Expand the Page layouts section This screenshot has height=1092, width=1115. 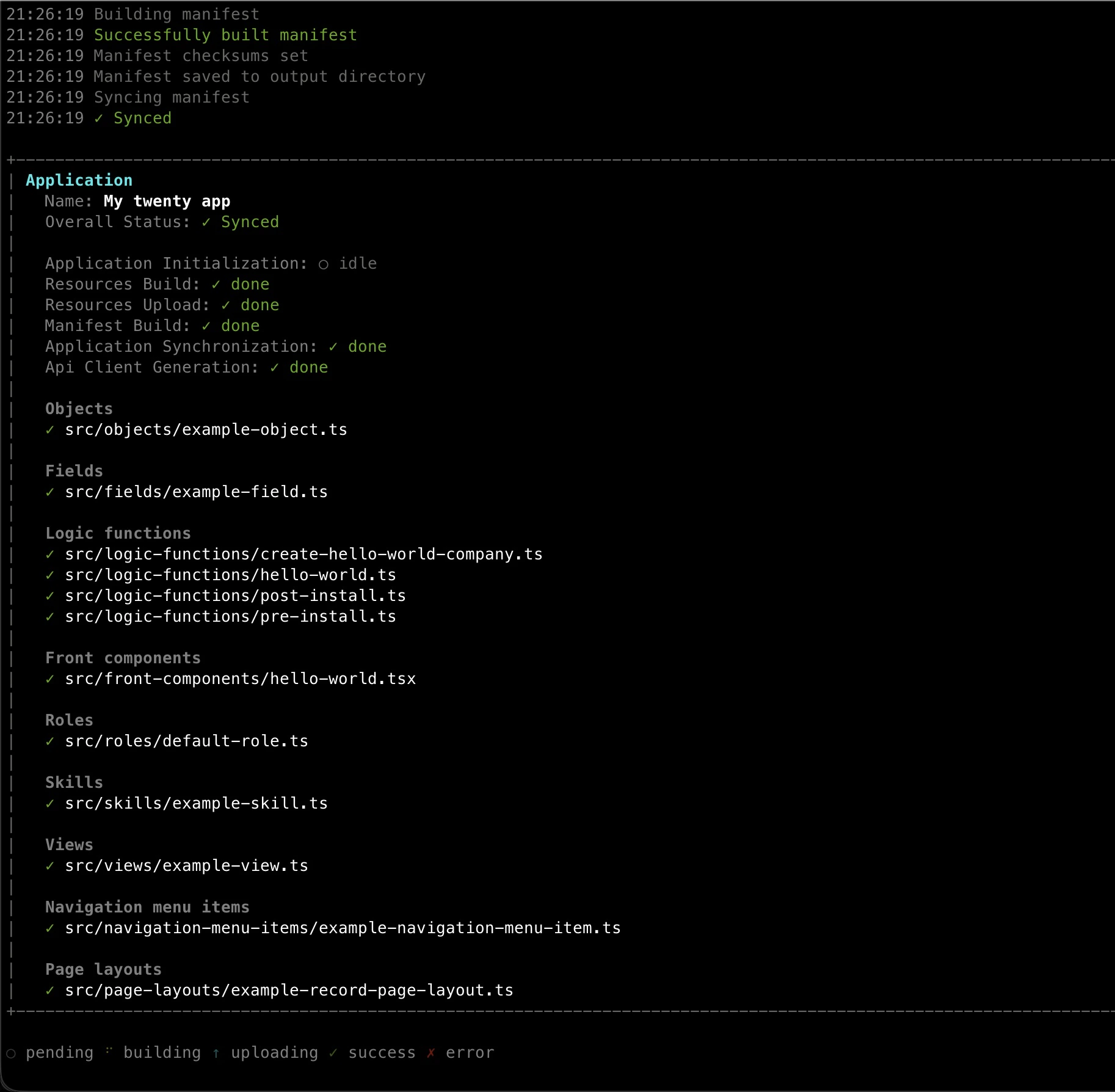[x=103, y=969]
